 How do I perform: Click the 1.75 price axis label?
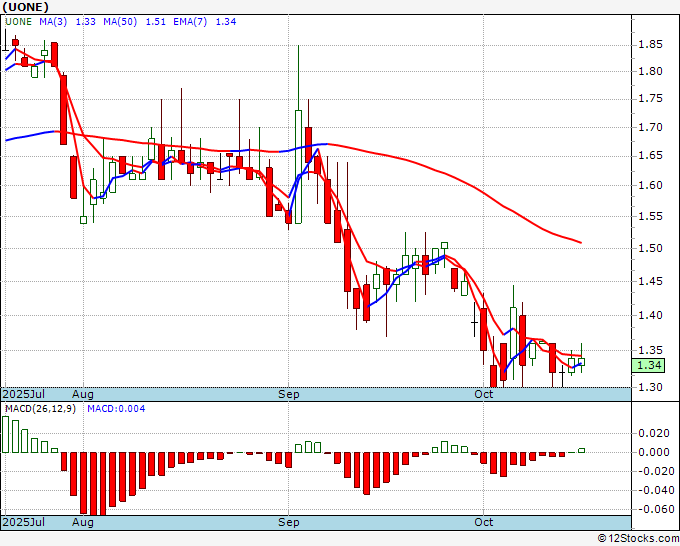650,98
